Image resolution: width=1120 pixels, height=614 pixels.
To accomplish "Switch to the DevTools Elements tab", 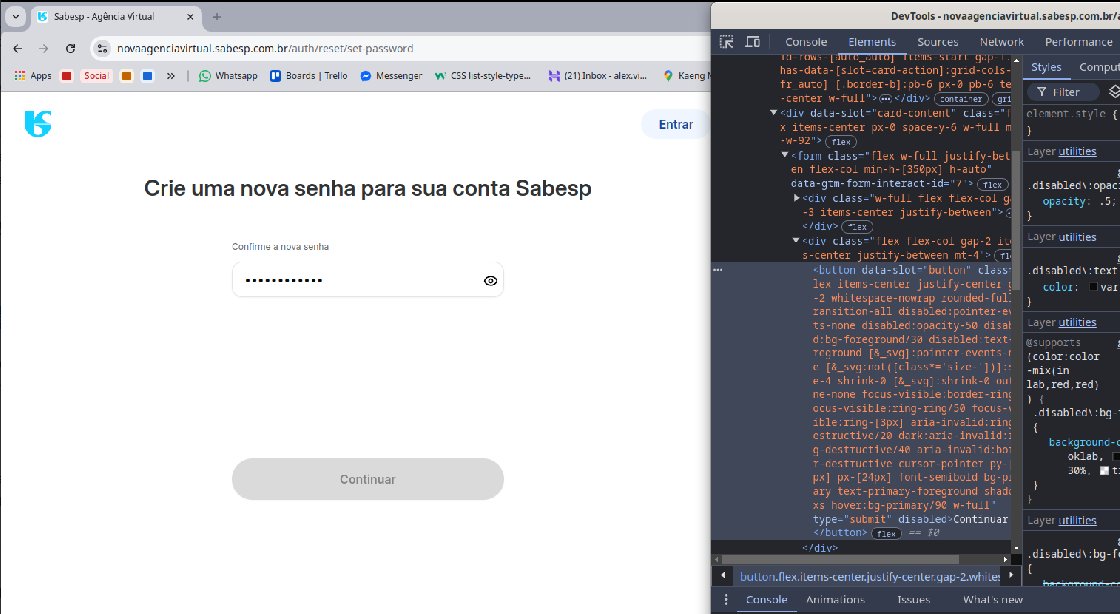I will pos(871,42).
